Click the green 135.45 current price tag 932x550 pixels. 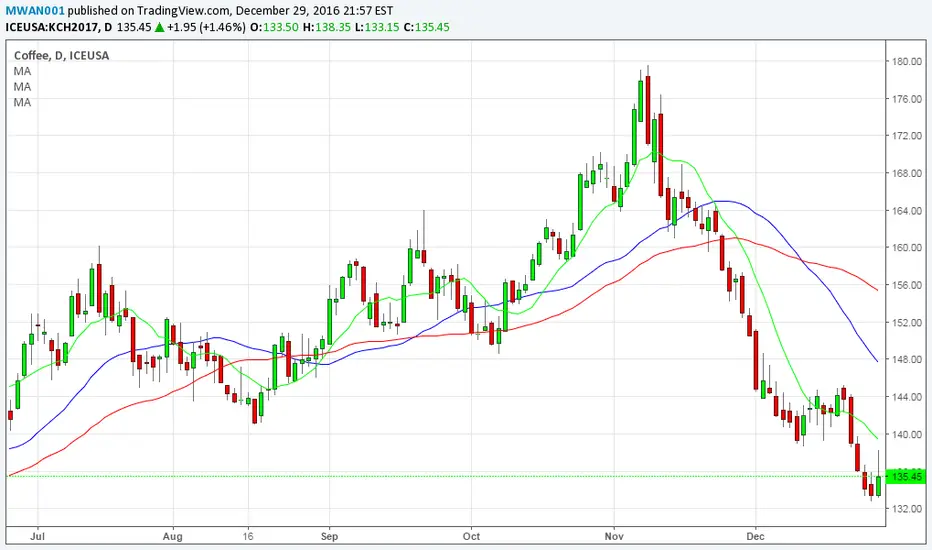[x=906, y=476]
